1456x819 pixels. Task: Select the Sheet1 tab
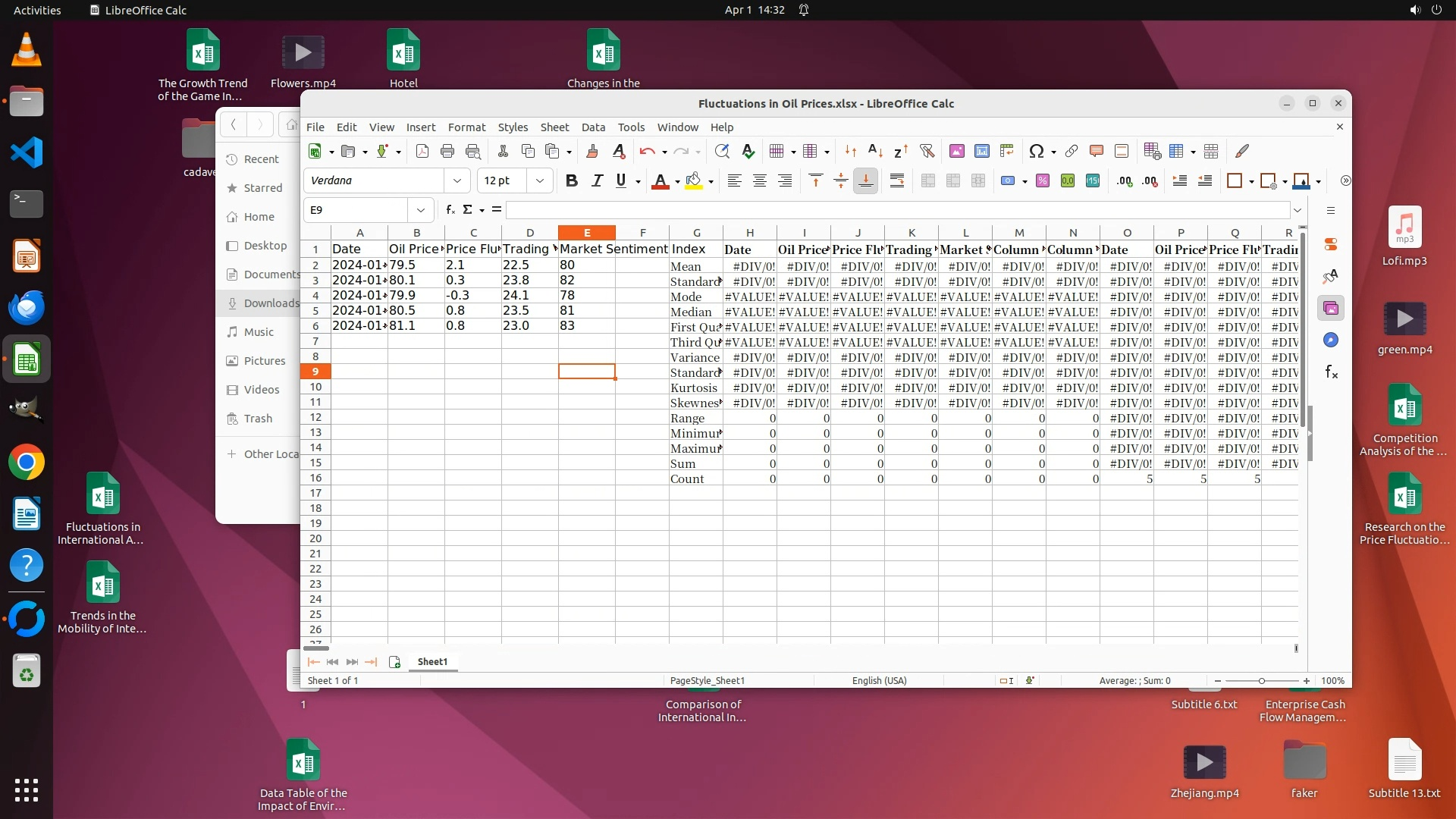(432, 661)
